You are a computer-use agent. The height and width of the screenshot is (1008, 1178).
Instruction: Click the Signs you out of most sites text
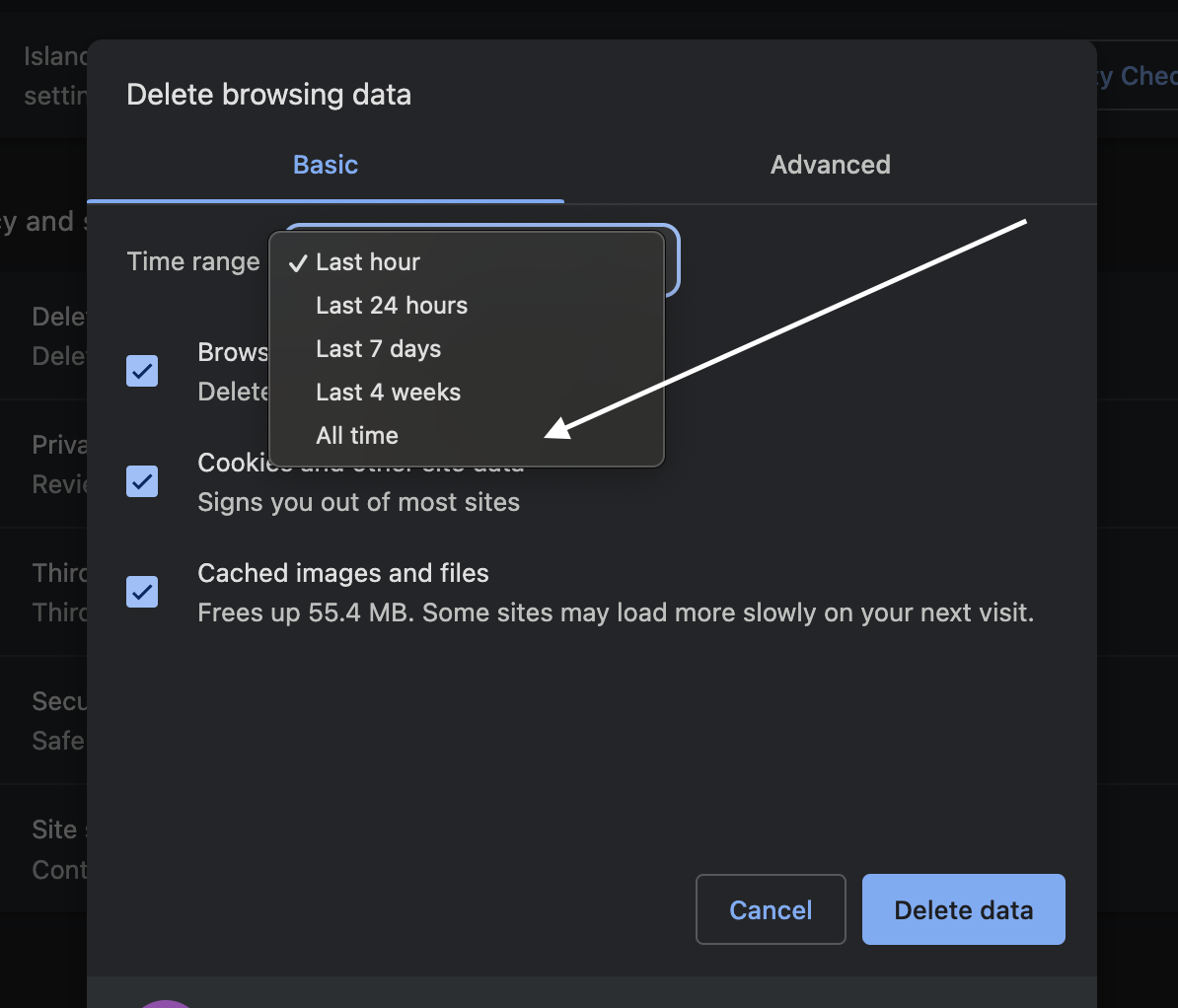pyautogui.click(x=358, y=502)
